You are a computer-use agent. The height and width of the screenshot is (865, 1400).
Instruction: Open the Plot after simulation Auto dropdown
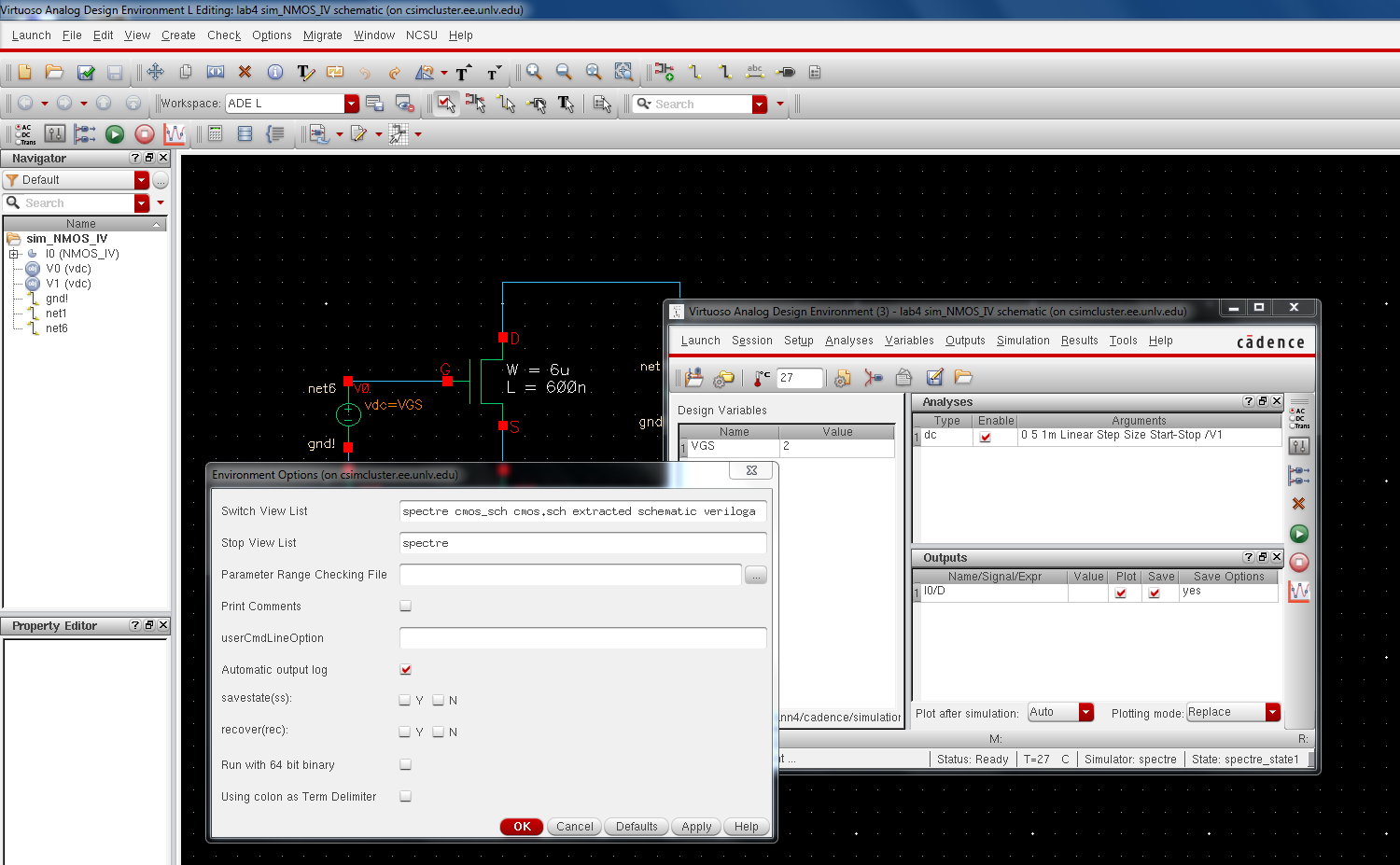tap(1085, 713)
